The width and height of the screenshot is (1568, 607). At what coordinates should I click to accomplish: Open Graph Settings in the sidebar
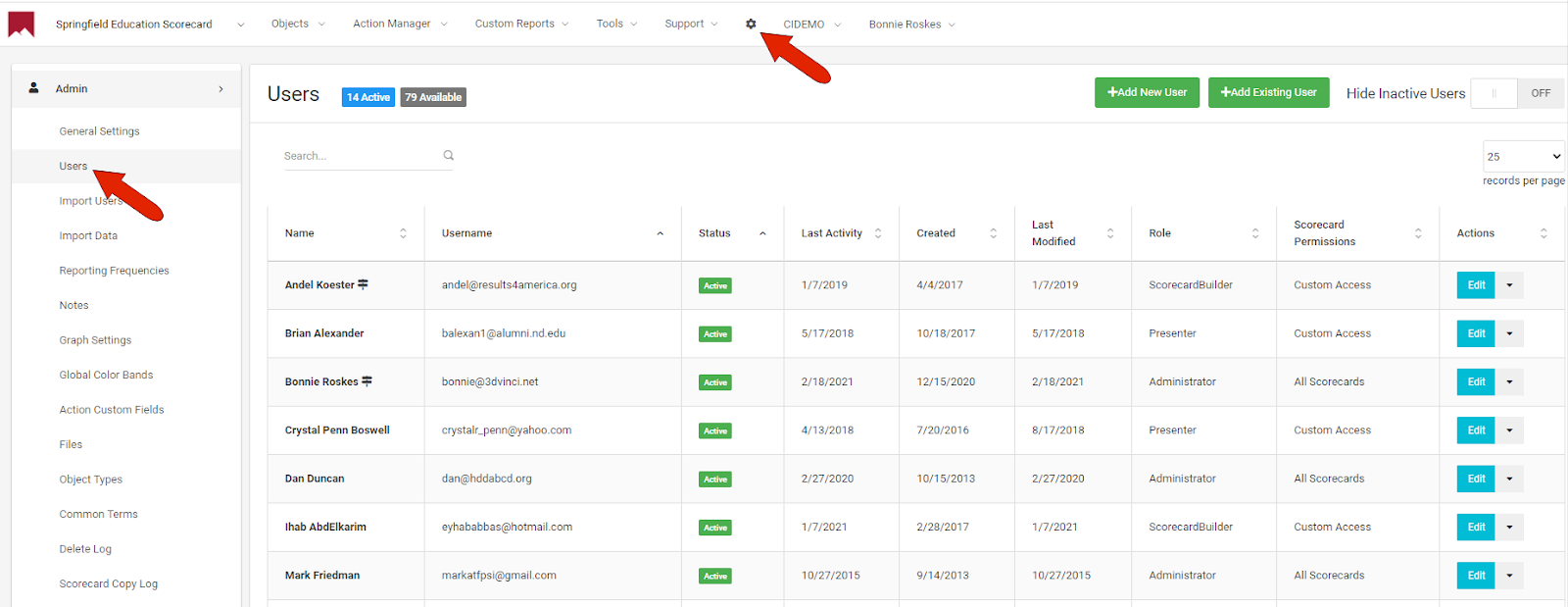(x=95, y=340)
